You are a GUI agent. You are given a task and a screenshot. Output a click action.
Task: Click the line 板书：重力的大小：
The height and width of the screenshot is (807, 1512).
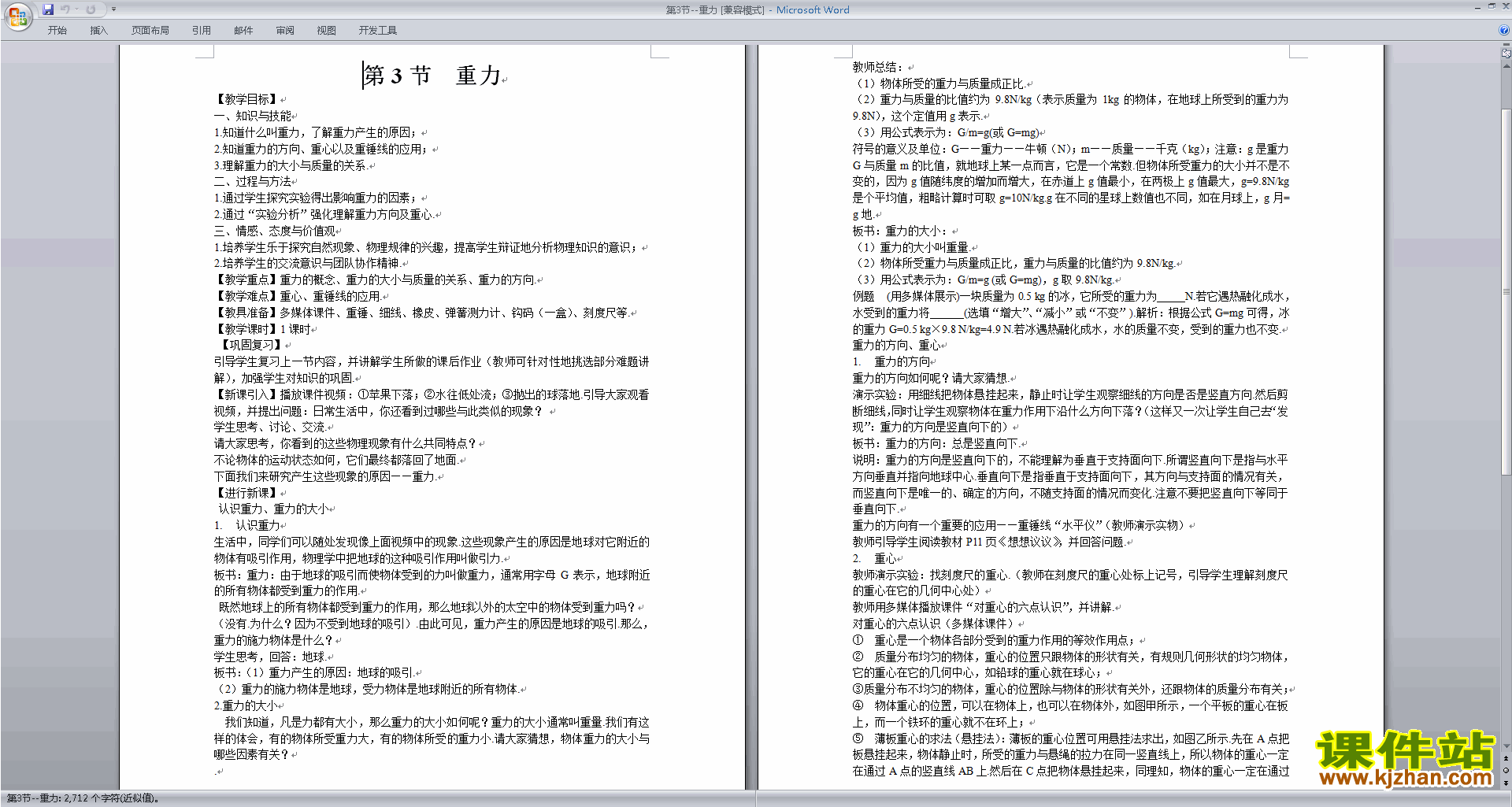tap(901, 231)
